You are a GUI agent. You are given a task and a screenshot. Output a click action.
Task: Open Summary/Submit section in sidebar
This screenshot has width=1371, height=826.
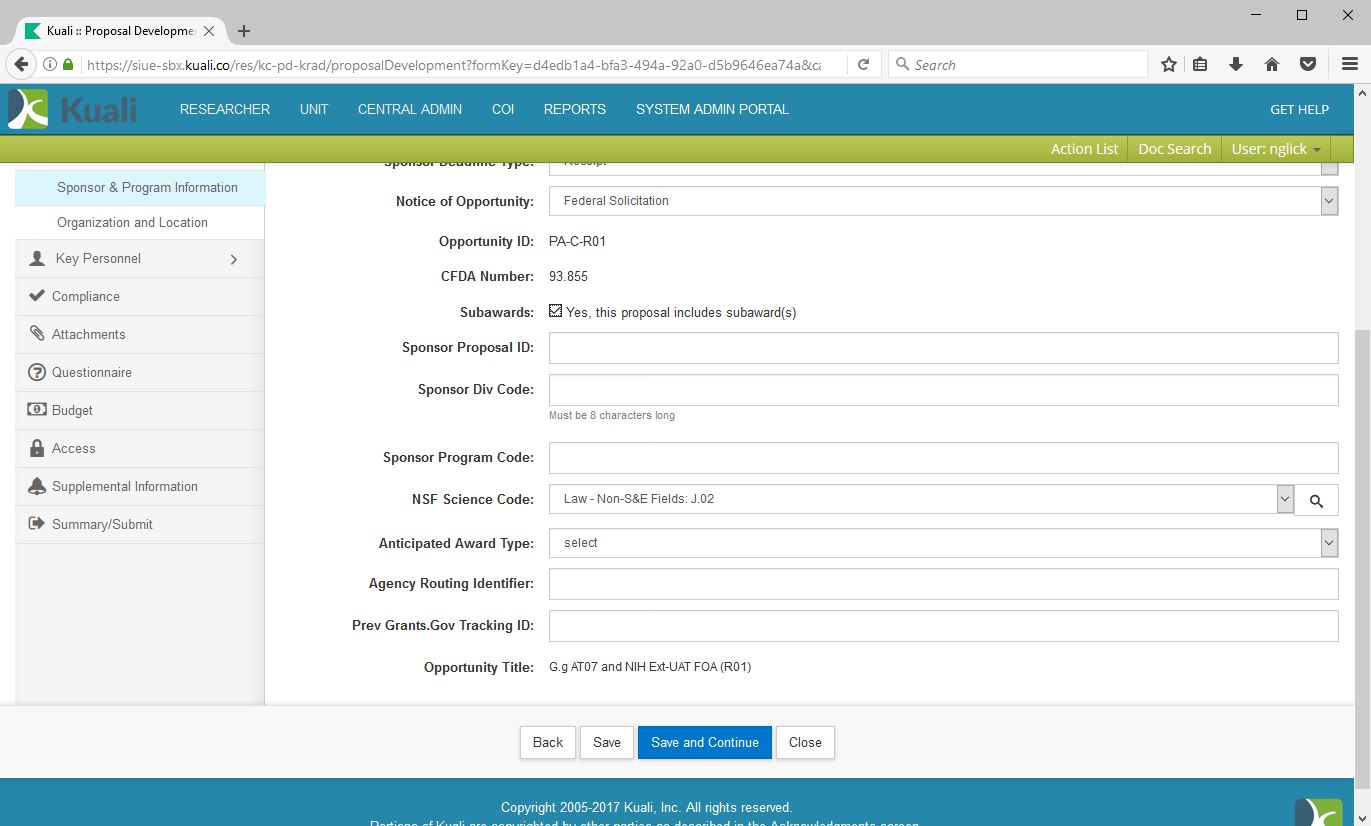point(102,525)
